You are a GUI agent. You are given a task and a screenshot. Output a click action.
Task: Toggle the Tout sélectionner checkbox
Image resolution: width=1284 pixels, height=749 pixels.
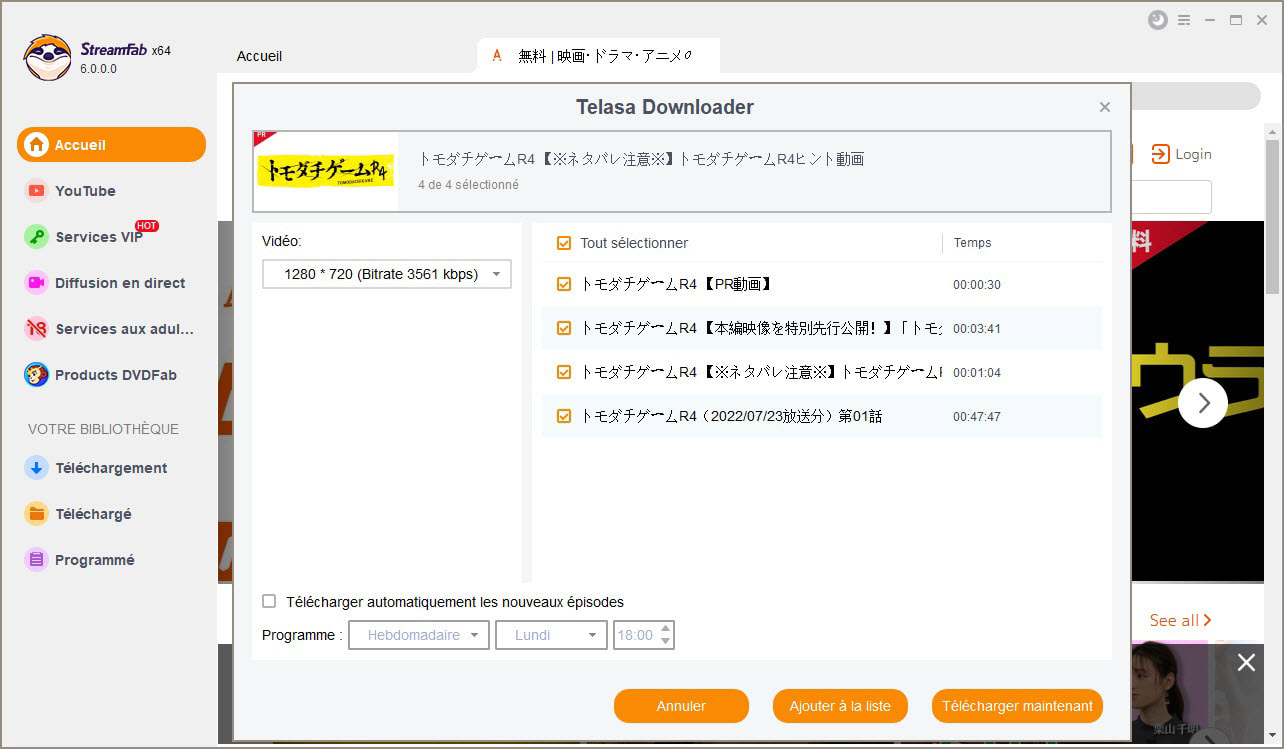(x=564, y=243)
